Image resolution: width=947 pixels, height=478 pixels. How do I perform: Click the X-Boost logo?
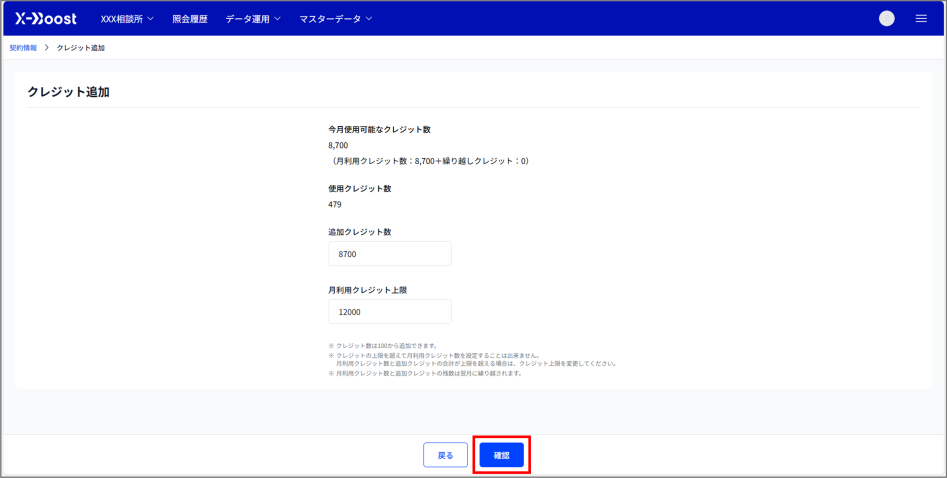[x=46, y=19]
